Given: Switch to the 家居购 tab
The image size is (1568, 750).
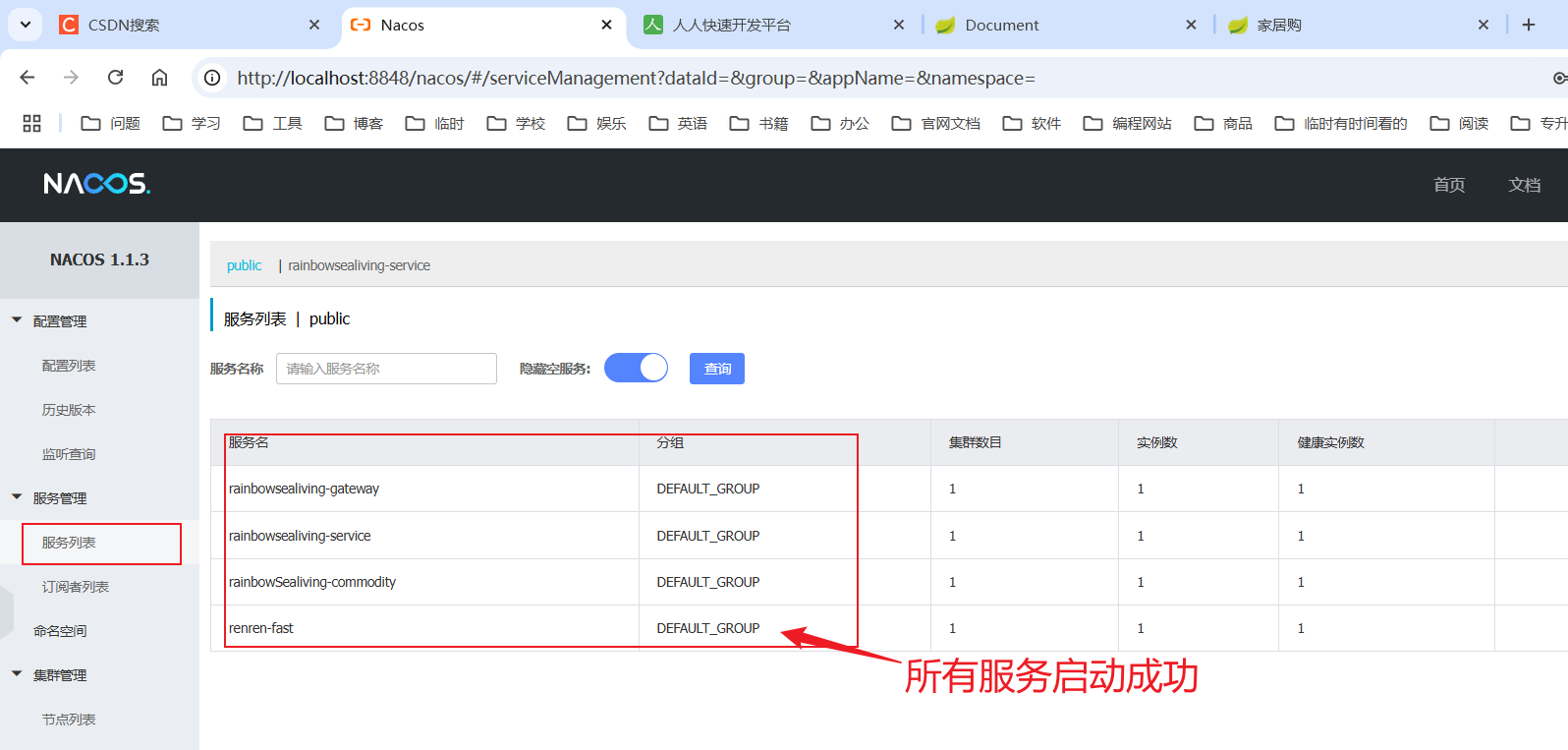Looking at the screenshot, I should tap(1361, 25).
